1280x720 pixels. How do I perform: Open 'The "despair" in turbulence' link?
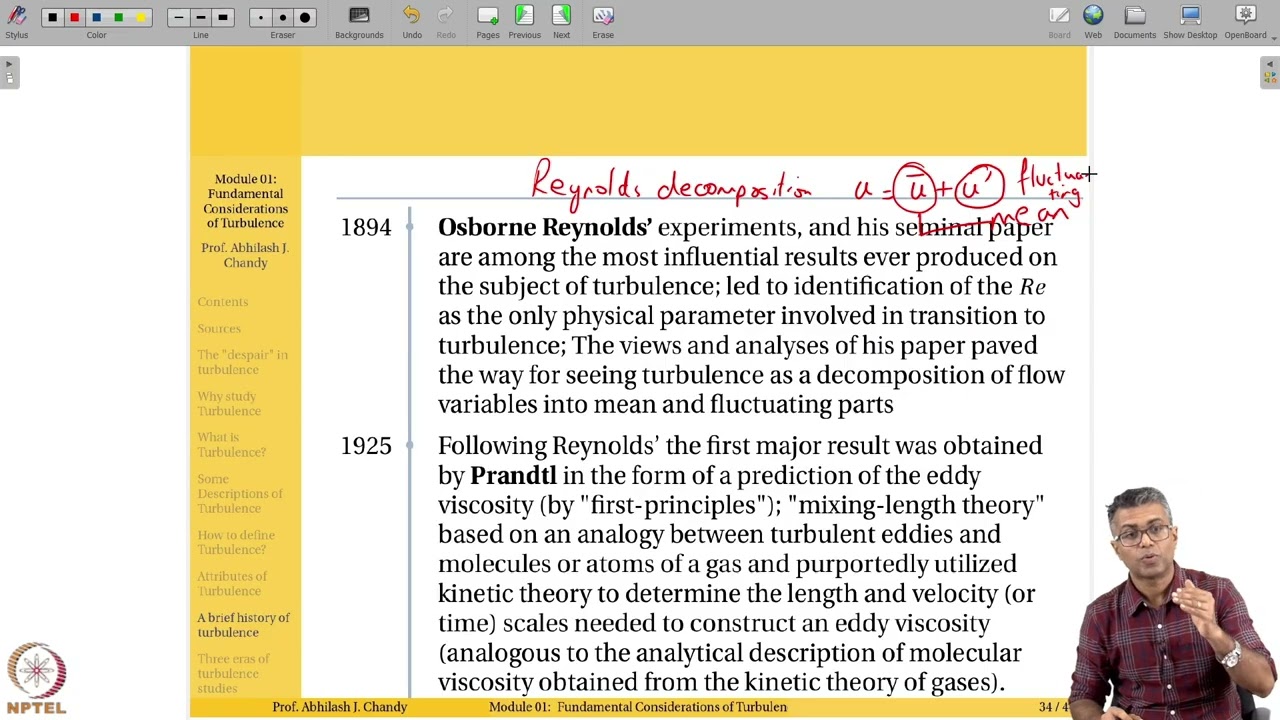pos(242,362)
